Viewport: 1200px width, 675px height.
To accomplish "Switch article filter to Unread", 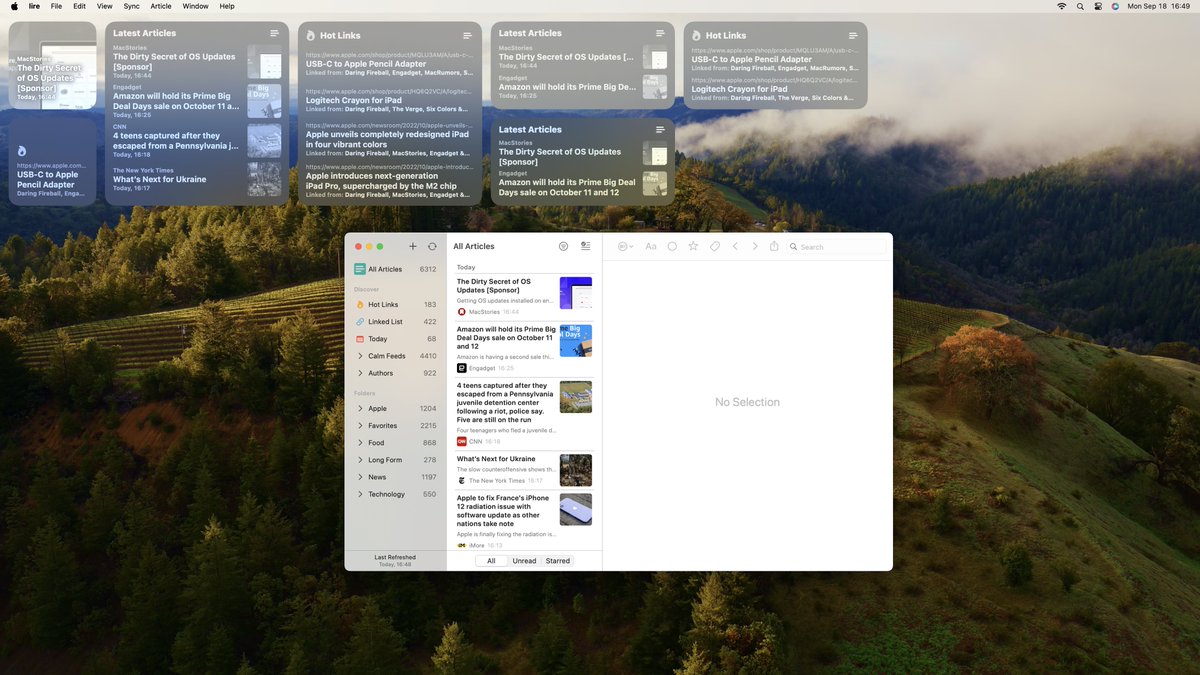I will [x=524, y=561].
